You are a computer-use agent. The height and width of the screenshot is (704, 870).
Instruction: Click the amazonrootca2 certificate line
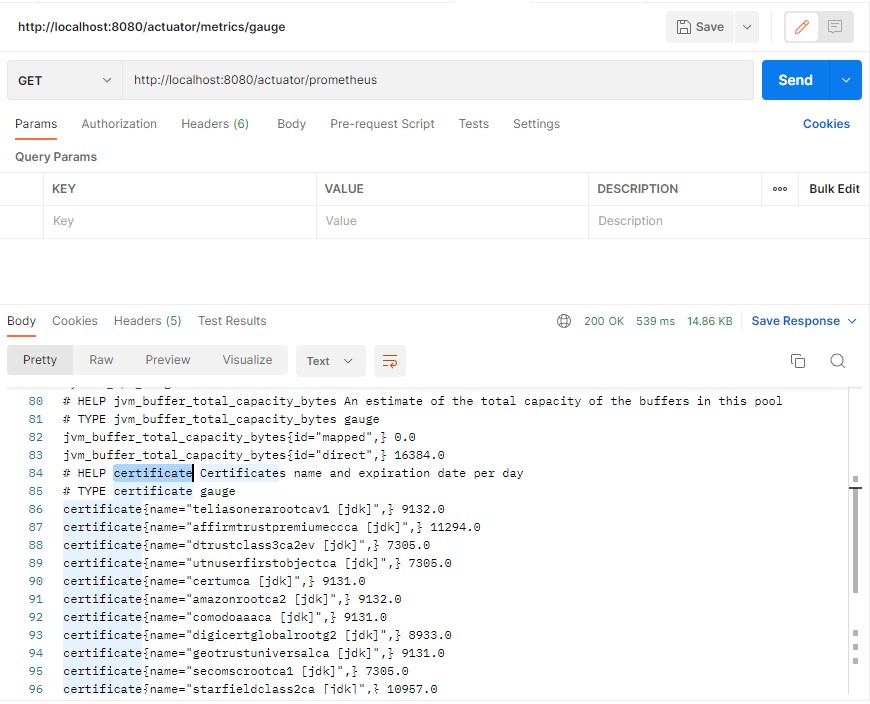point(232,599)
